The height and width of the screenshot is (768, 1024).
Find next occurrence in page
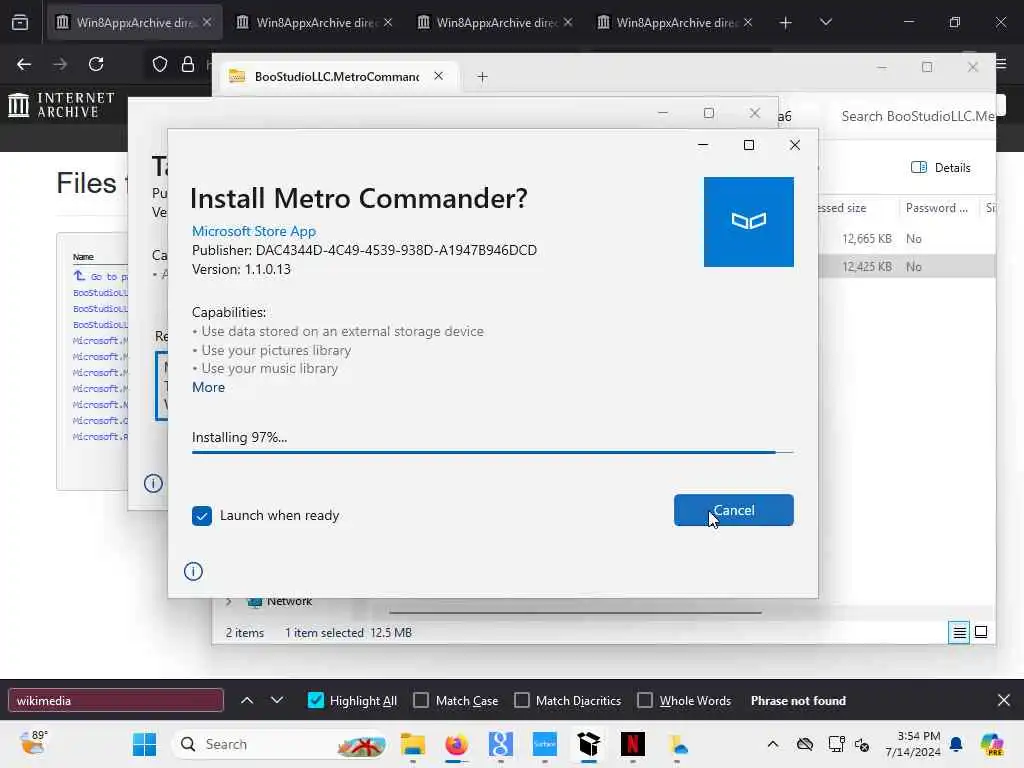click(x=277, y=701)
